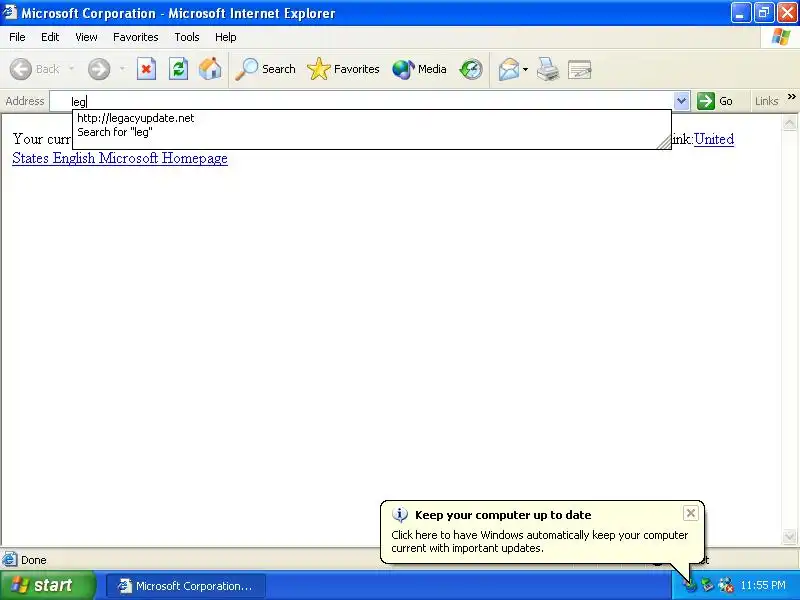Image resolution: width=800 pixels, height=600 pixels.
Task: Open the Back history dropdown arrow
Action: tap(71, 68)
